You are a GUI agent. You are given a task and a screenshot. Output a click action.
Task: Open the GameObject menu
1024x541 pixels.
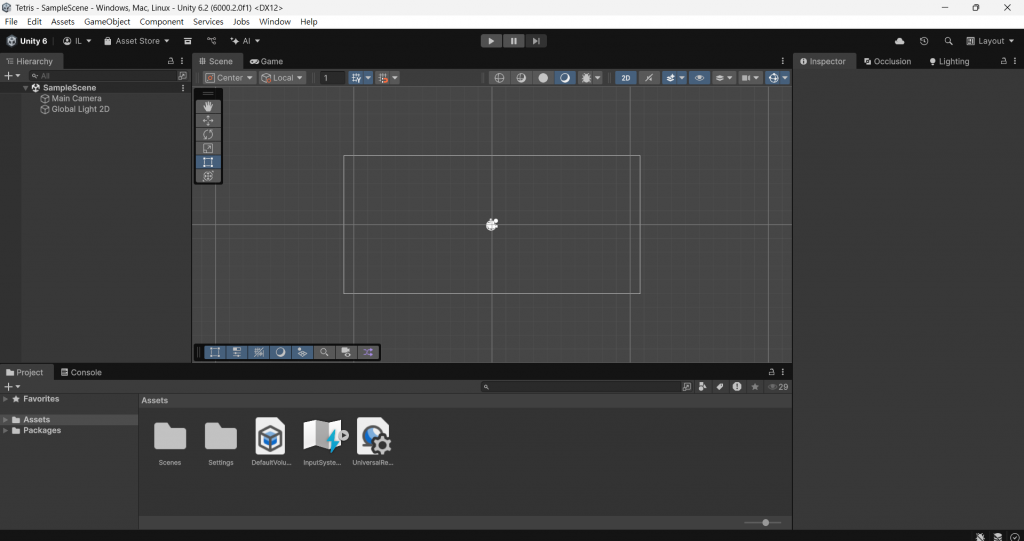click(107, 22)
